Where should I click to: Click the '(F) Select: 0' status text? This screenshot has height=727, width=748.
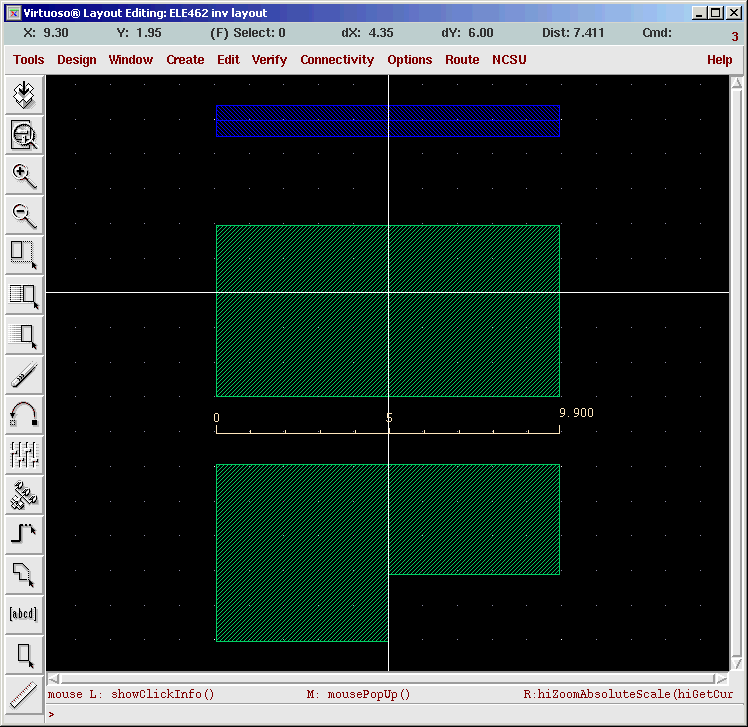[x=248, y=33]
